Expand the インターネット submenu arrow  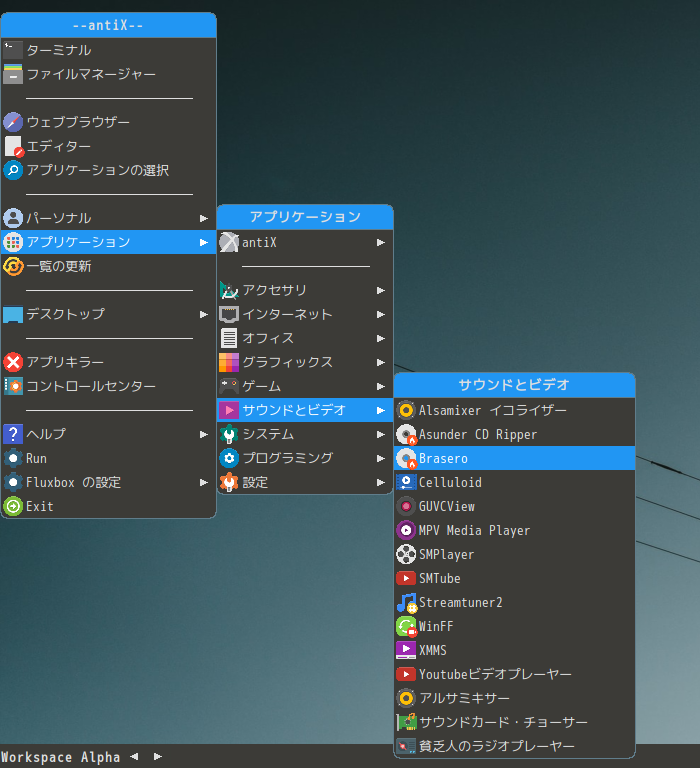click(x=381, y=314)
